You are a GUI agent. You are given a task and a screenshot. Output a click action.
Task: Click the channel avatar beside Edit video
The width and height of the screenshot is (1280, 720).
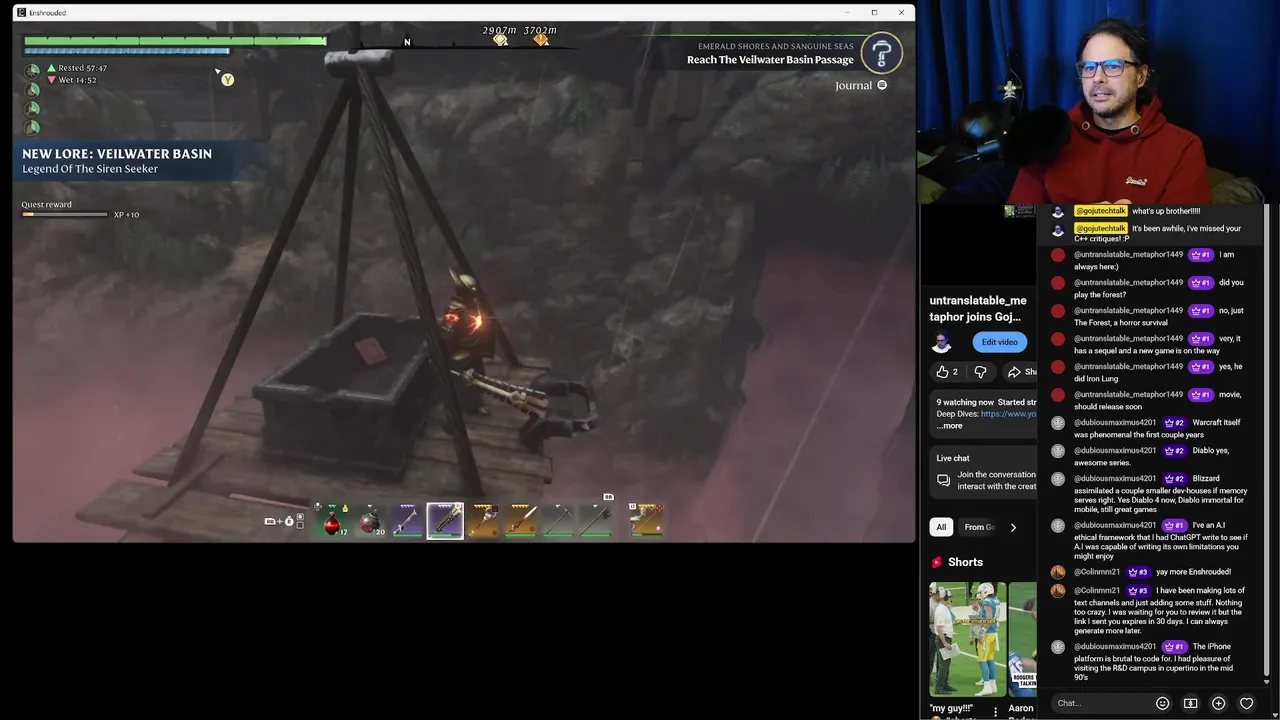coord(942,343)
